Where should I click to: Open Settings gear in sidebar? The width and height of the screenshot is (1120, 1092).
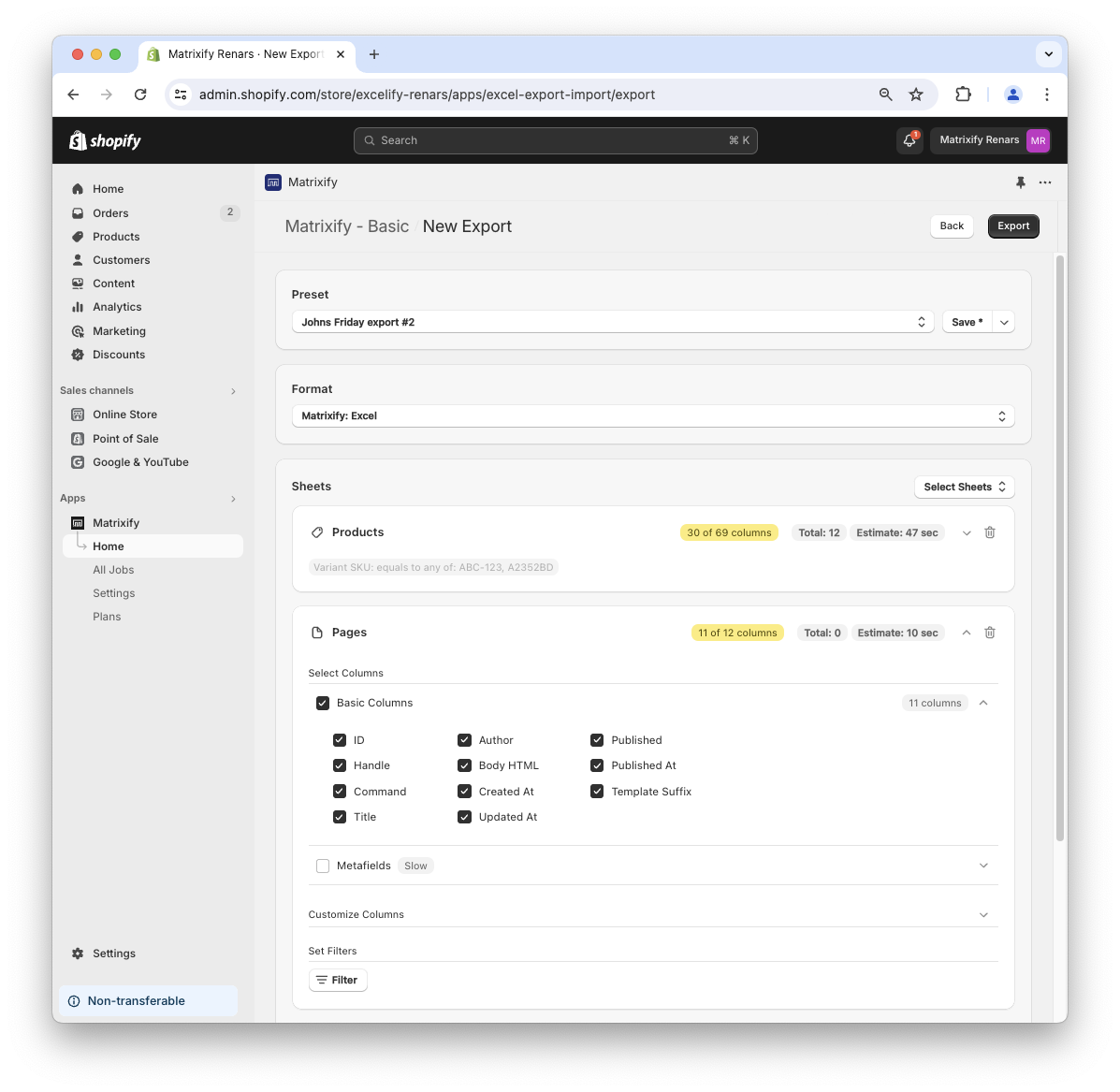[113, 954]
